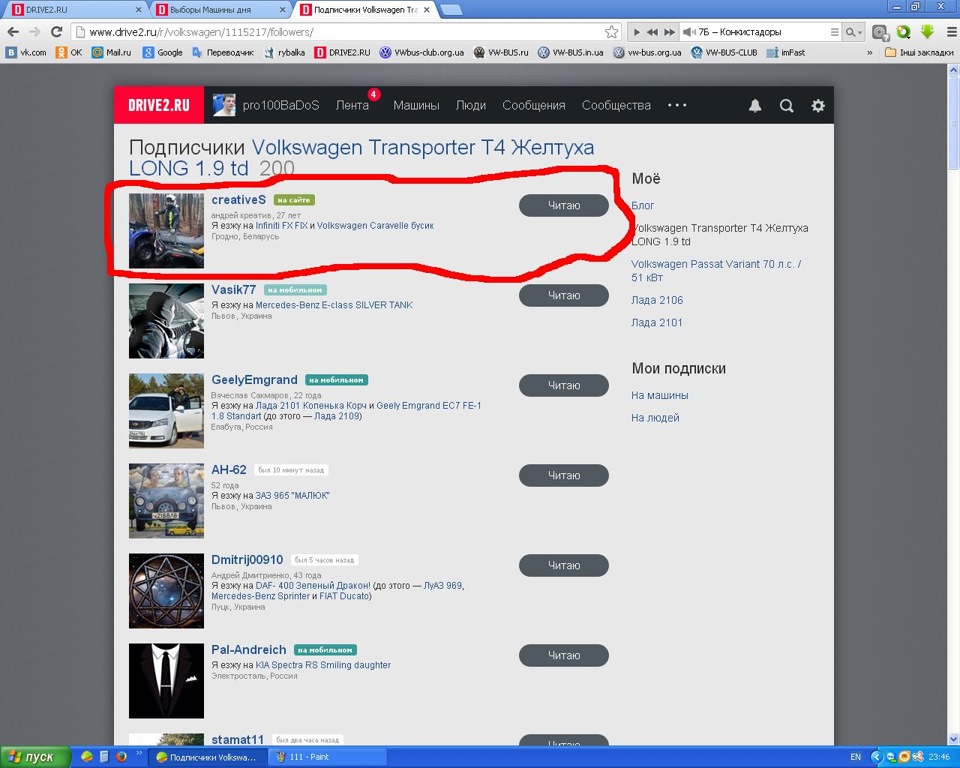
Task: Open the pro100BaDoS profile avatar
Action: pyautogui.click(x=224, y=105)
